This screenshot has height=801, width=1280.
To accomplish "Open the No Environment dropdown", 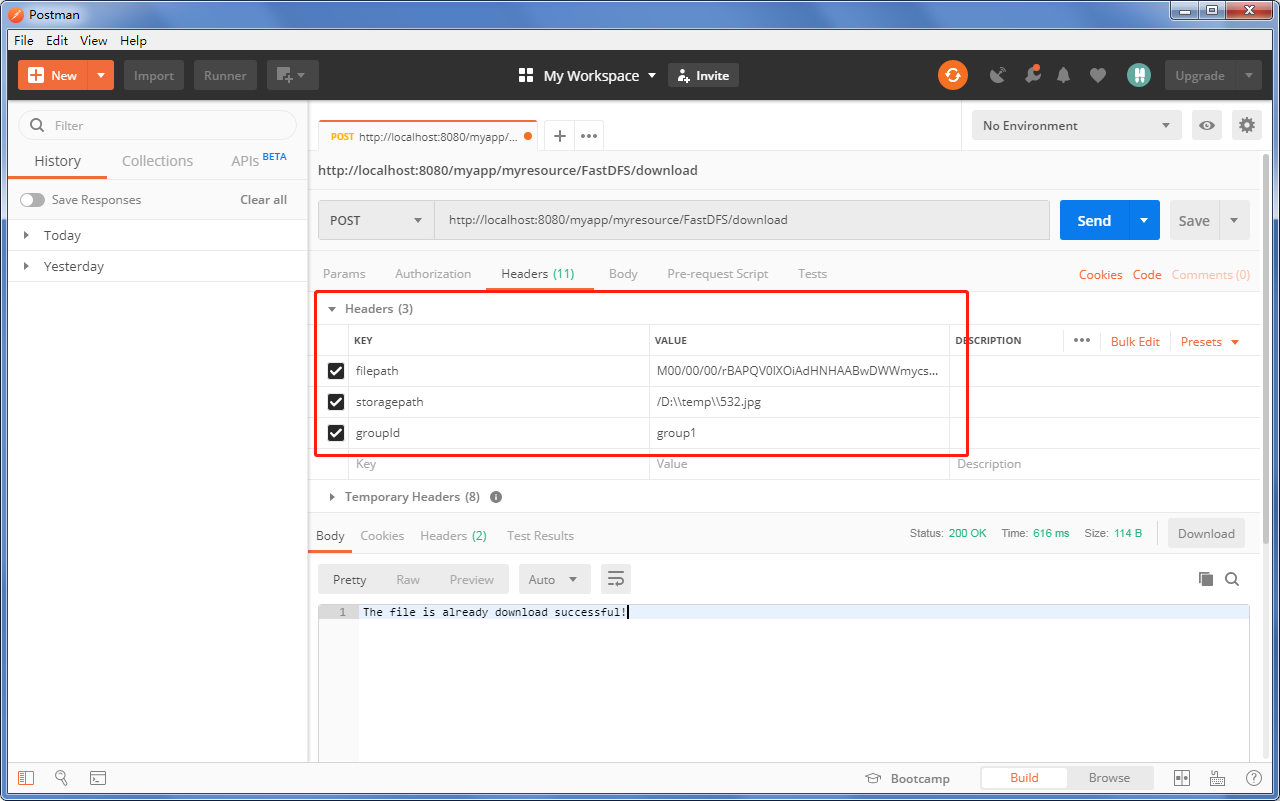I will [1076, 125].
